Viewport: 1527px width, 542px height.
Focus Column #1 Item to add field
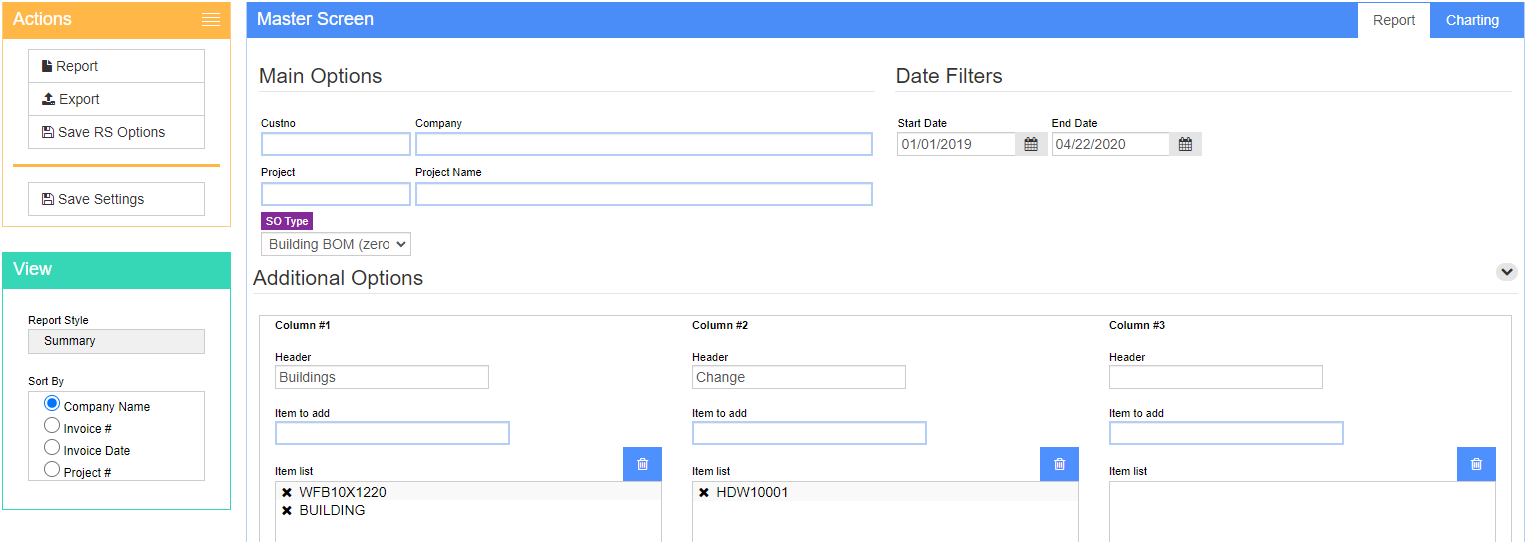(x=392, y=433)
